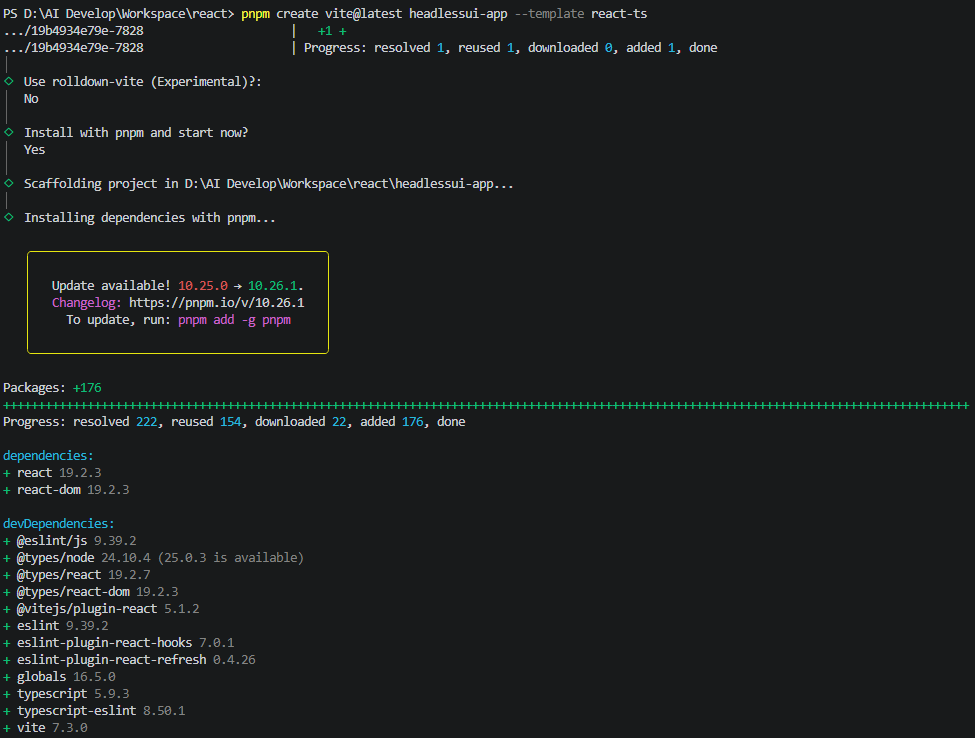
Task: Click the 'Progress: resolved 222' summary line
Action: click(234, 422)
